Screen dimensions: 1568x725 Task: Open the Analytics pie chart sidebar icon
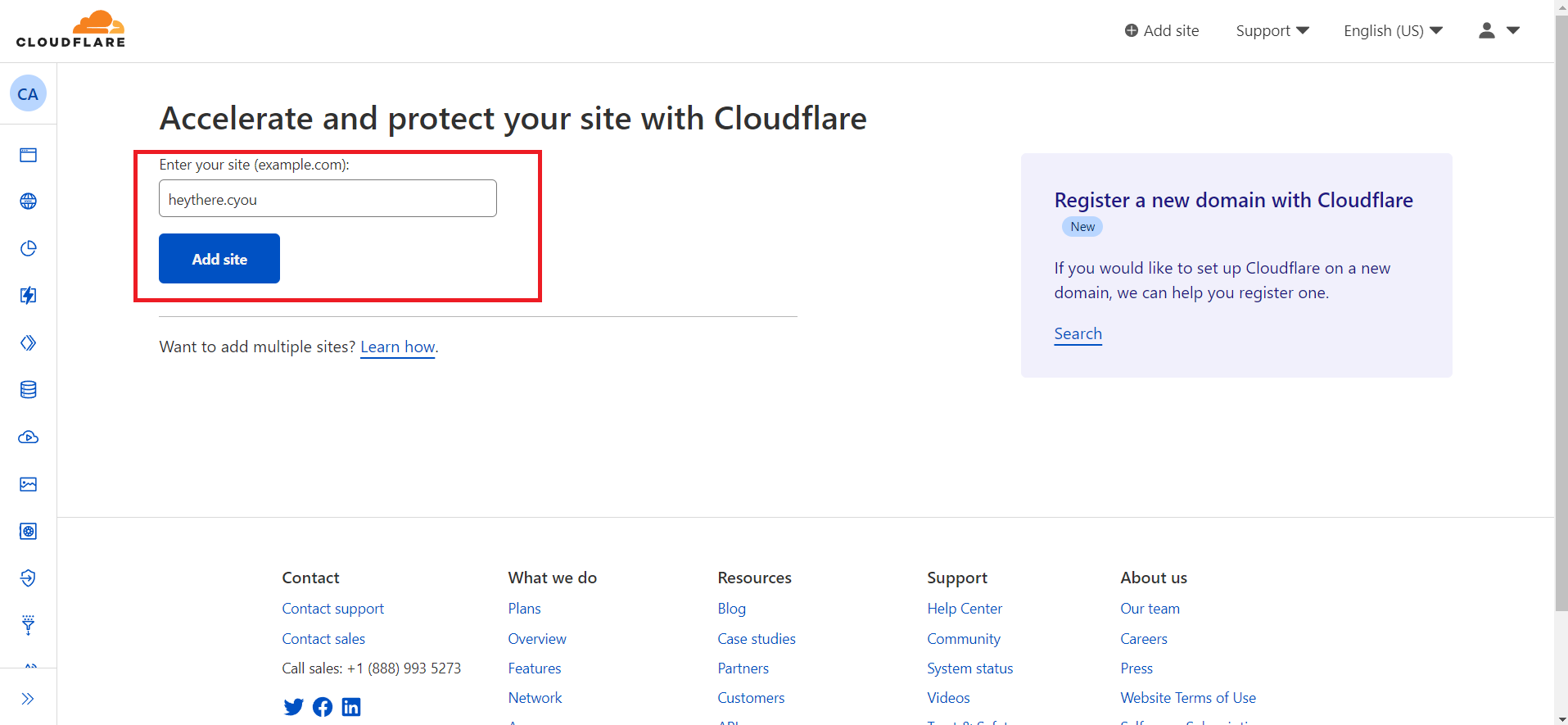click(x=29, y=248)
